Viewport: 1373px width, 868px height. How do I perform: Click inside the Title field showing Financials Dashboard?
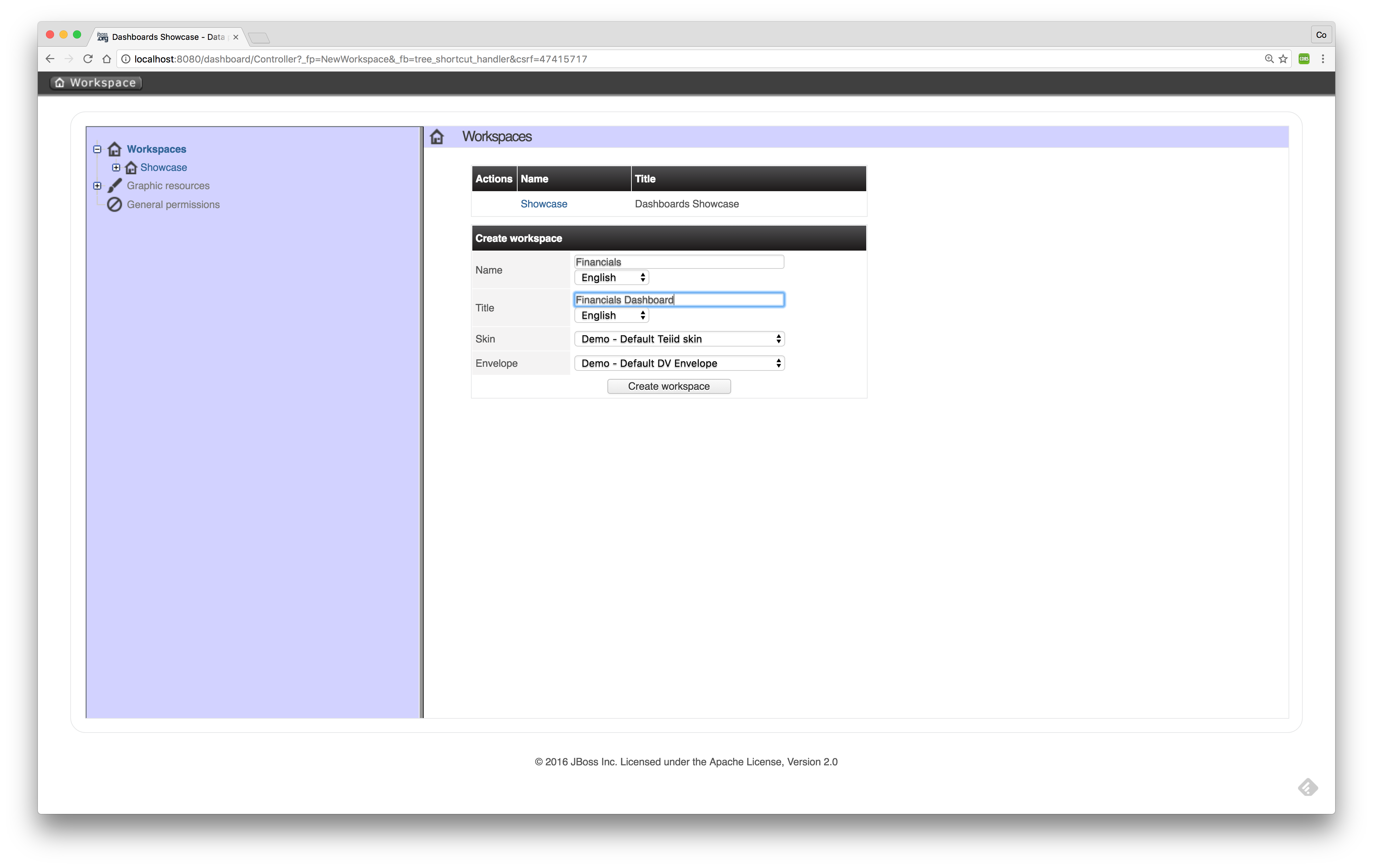click(678, 299)
